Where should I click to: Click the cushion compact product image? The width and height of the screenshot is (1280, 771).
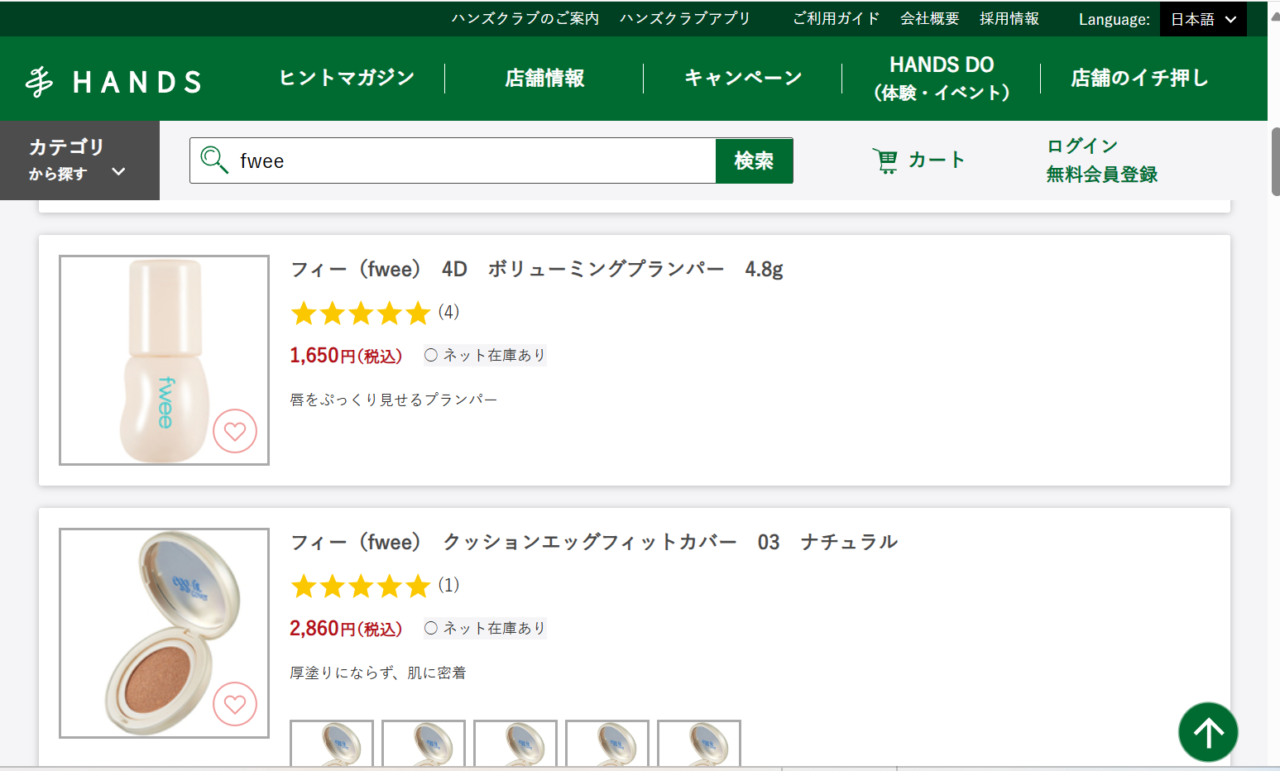[x=164, y=633]
